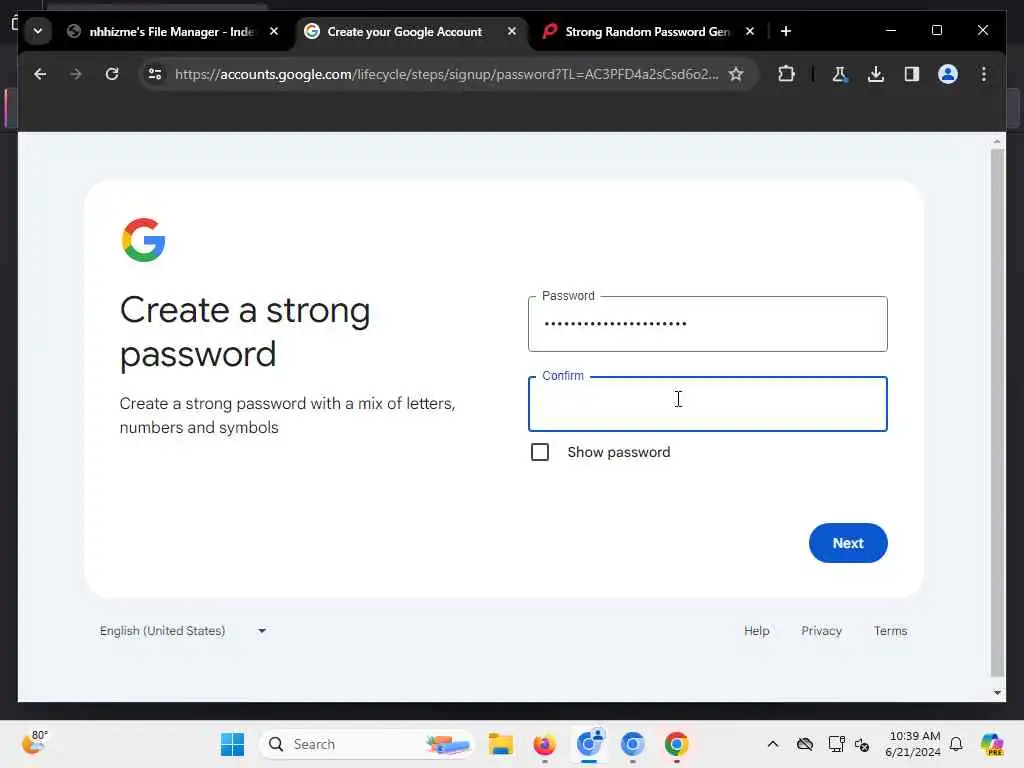Open the Downloads tray icon

point(876,74)
